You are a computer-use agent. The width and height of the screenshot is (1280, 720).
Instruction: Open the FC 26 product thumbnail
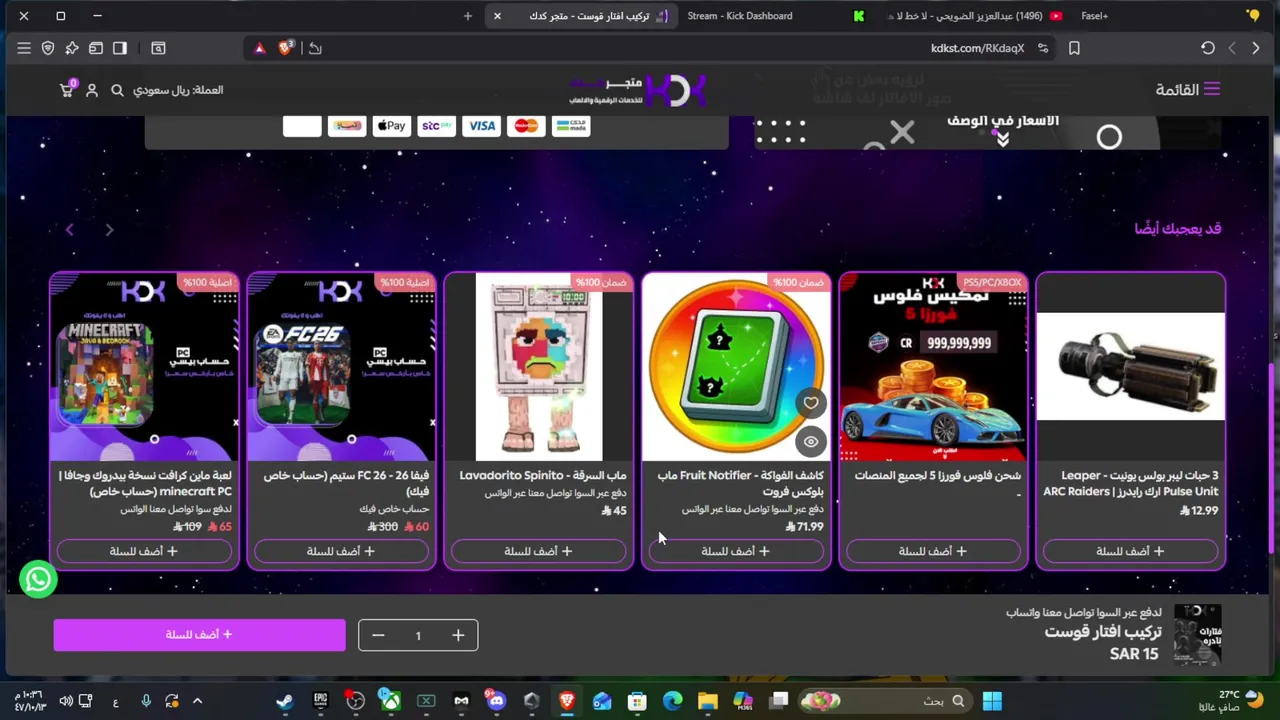click(x=341, y=367)
